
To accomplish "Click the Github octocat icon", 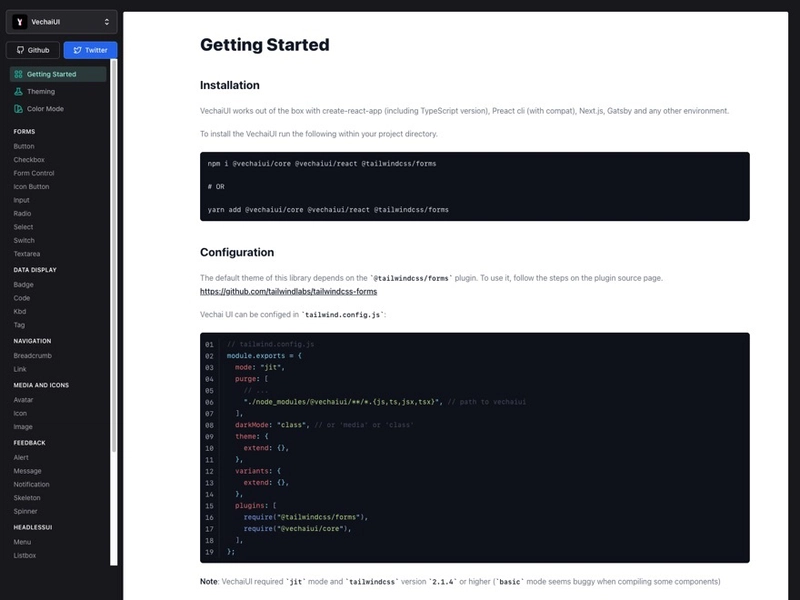I will click(x=20, y=50).
